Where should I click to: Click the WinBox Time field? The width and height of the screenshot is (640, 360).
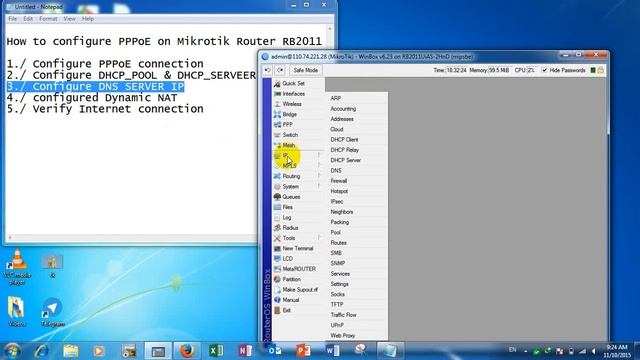(x=456, y=70)
